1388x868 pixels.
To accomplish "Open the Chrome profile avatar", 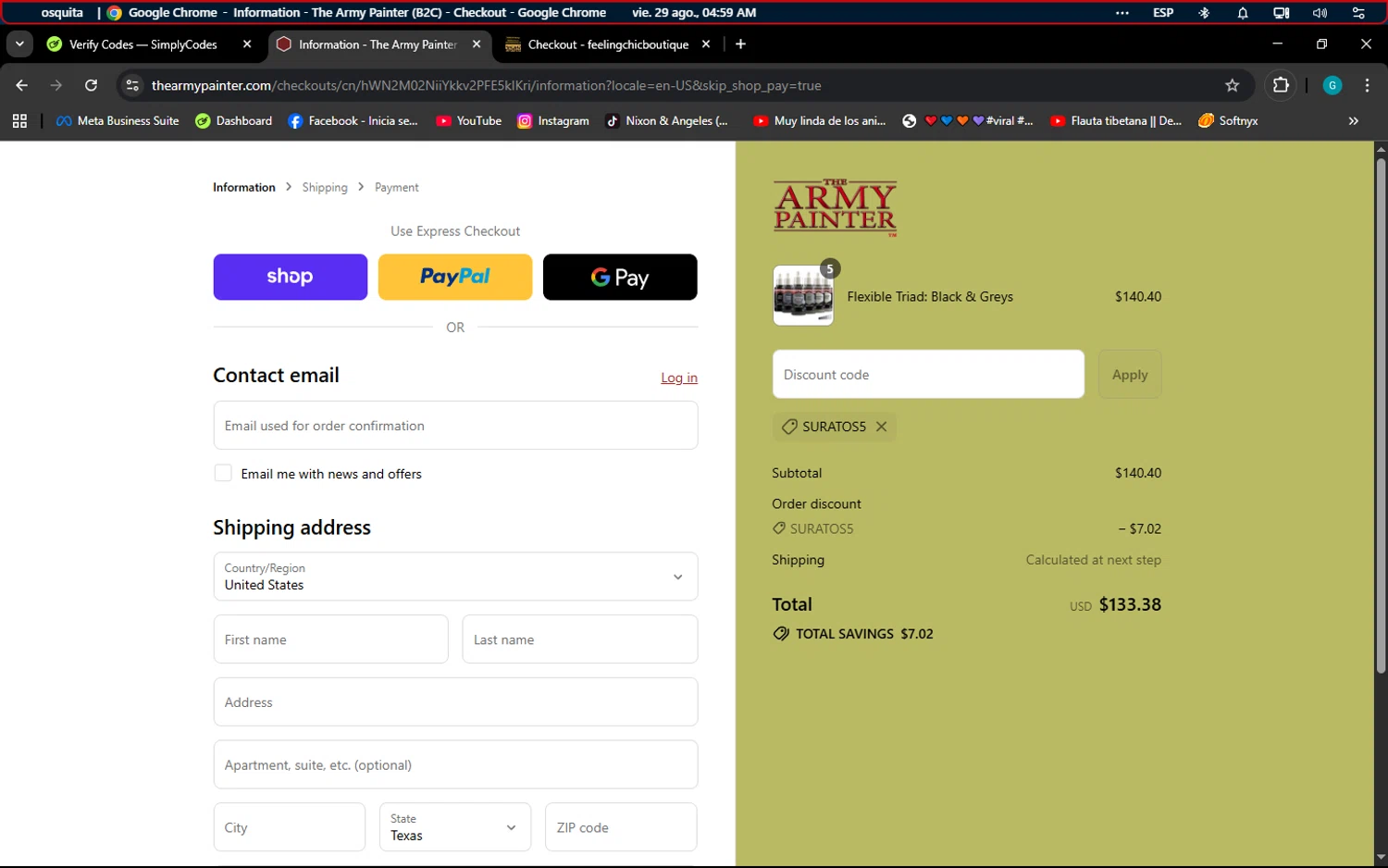I will pos(1332,85).
